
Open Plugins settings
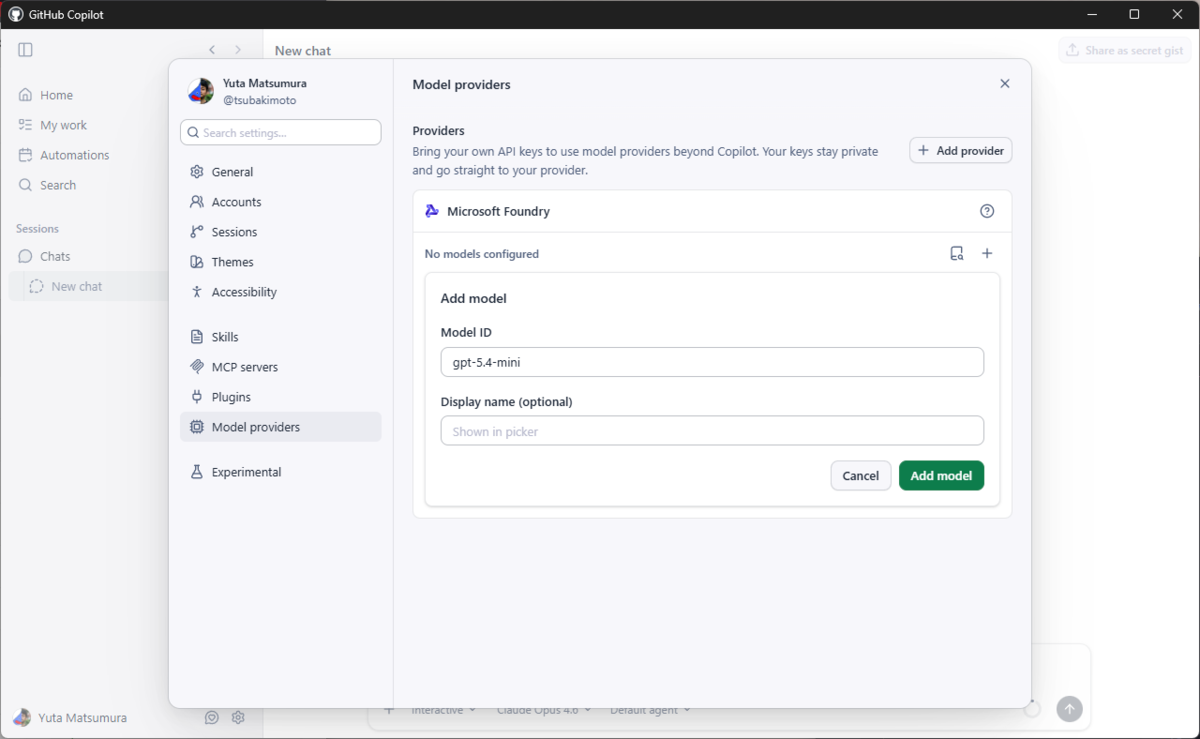[x=281, y=397]
